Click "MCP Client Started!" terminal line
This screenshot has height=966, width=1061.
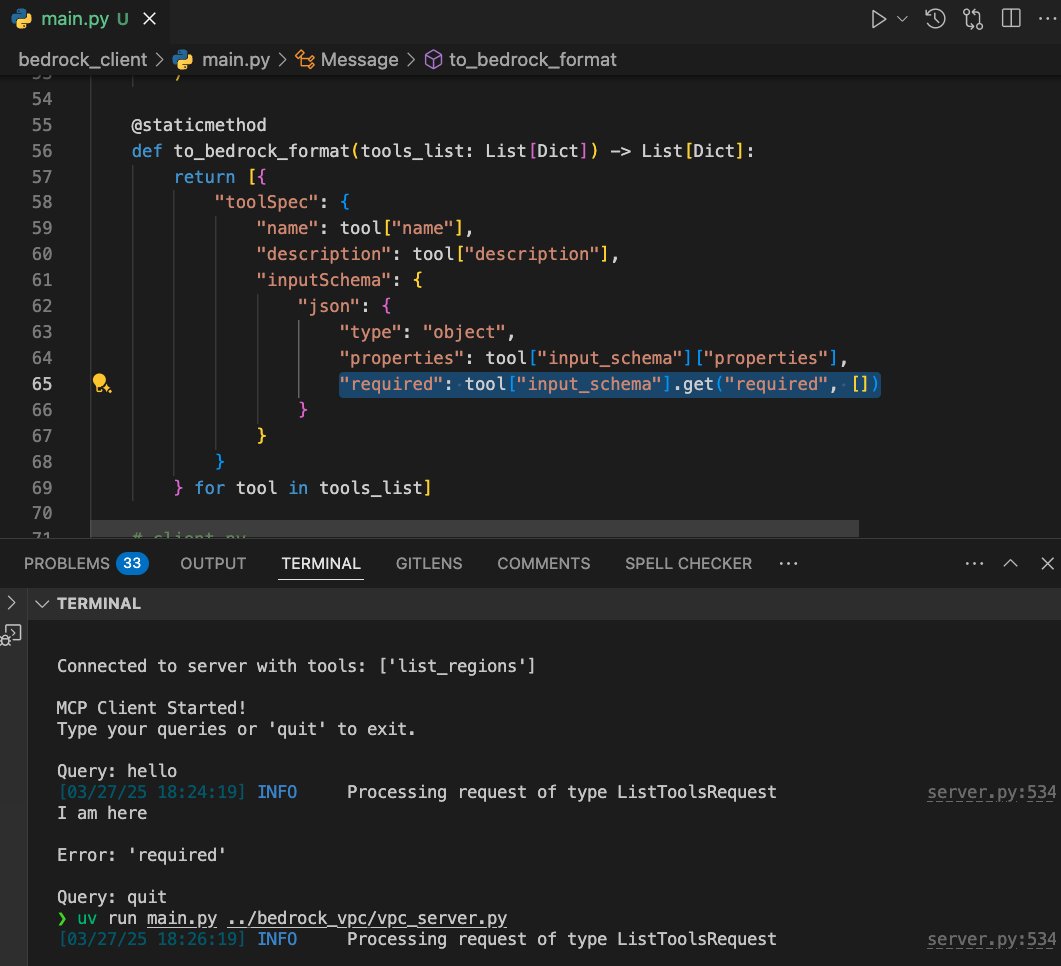(152, 708)
